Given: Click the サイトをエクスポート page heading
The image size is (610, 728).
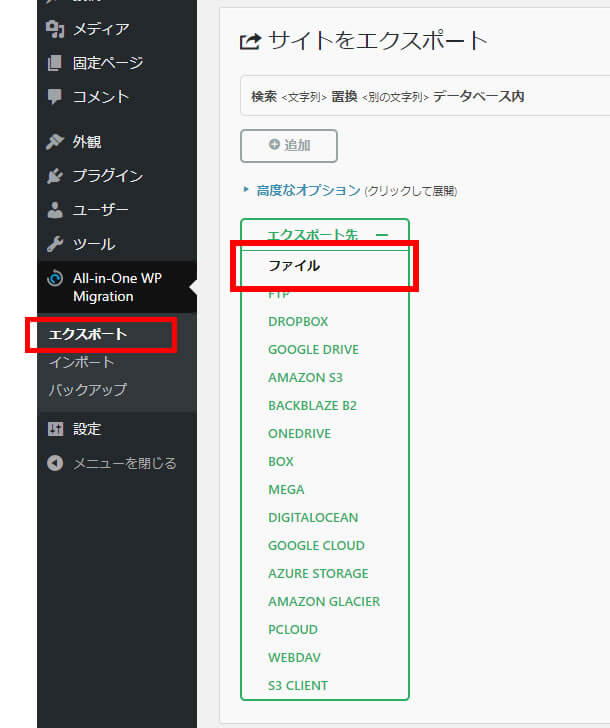Looking at the screenshot, I should pyautogui.click(x=378, y=40).
